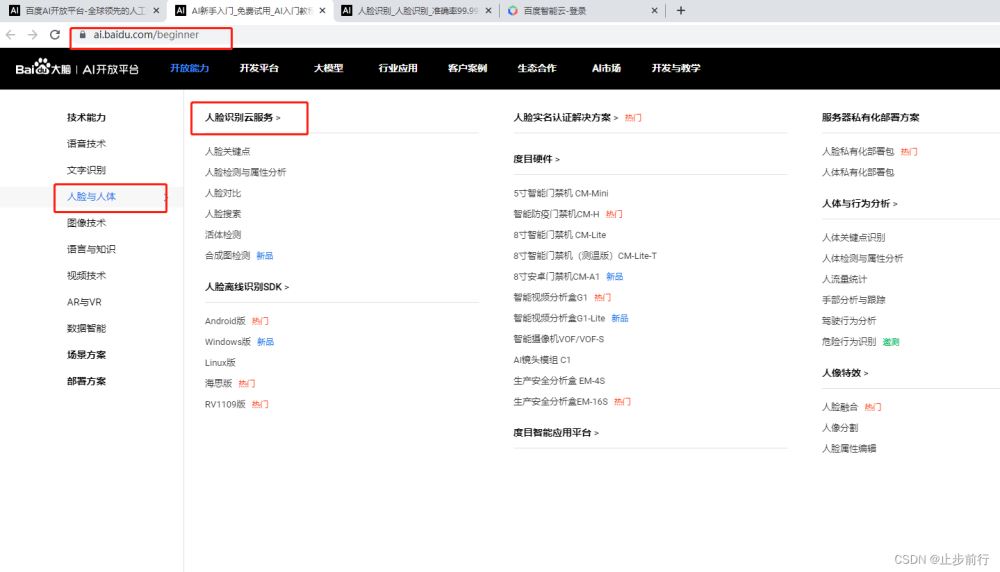Open the 人像特效 heading link
Image resolution: width=1000 pixels, height=572 pixels.
[x=845, y=373]
